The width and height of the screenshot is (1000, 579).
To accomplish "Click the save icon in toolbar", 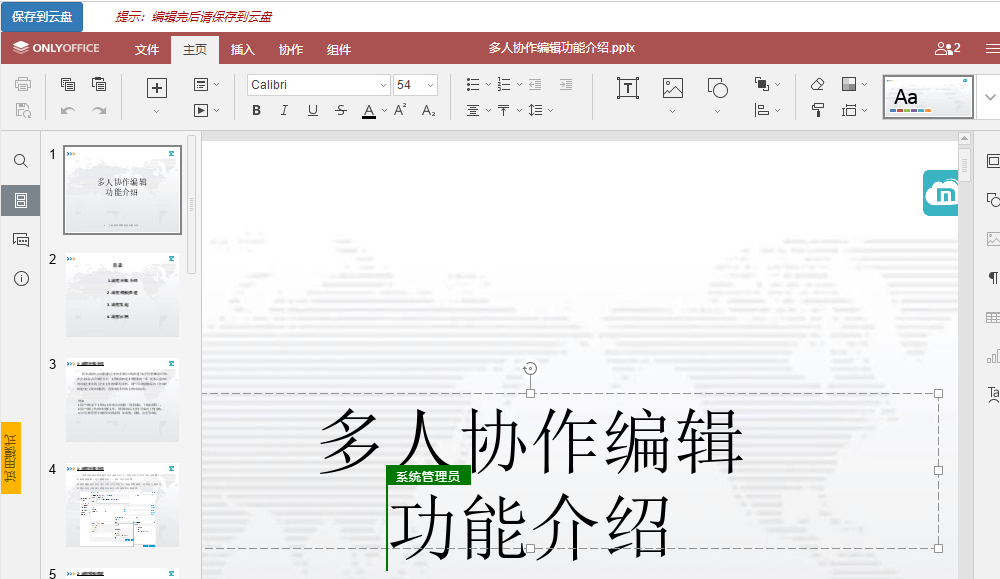I will point(23,110).
